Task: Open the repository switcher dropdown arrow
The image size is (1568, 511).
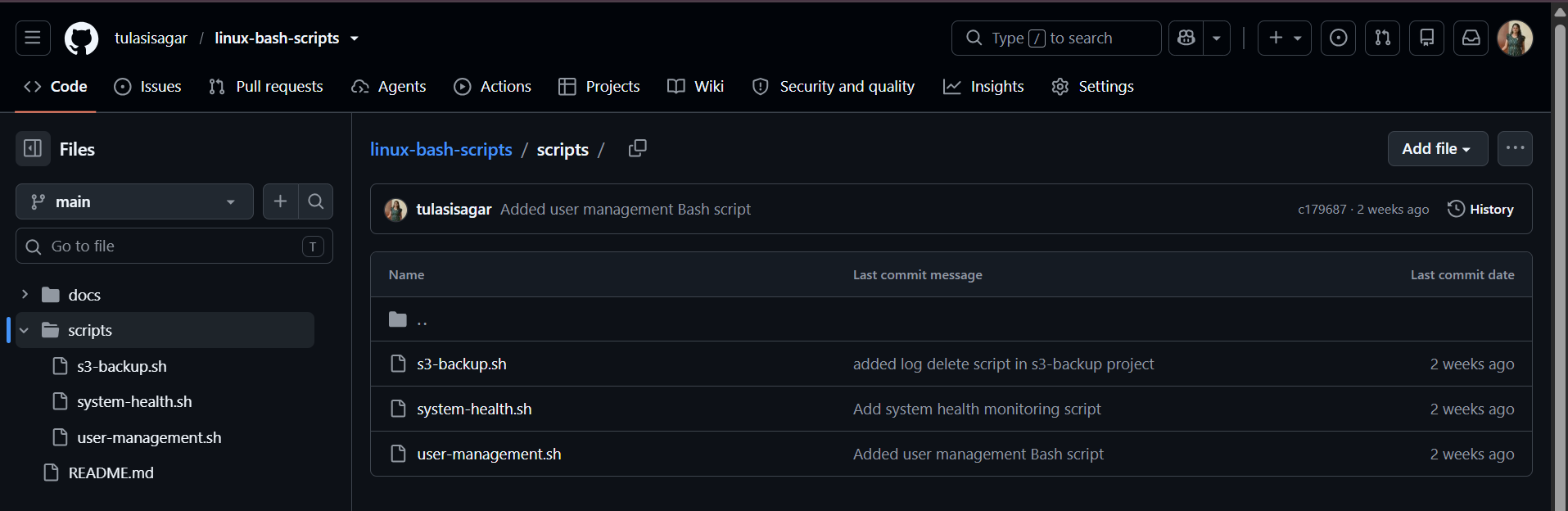Action: point(355,38)
